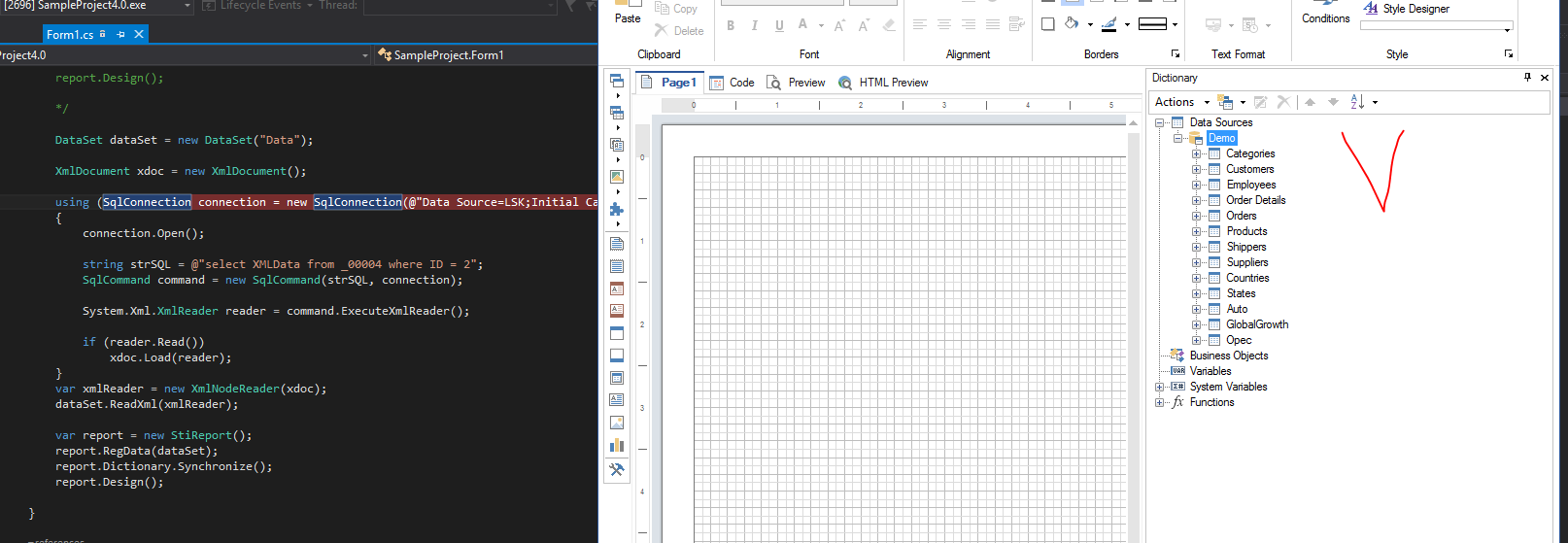Select the Variables node in Dictionary

point(1210,371)
